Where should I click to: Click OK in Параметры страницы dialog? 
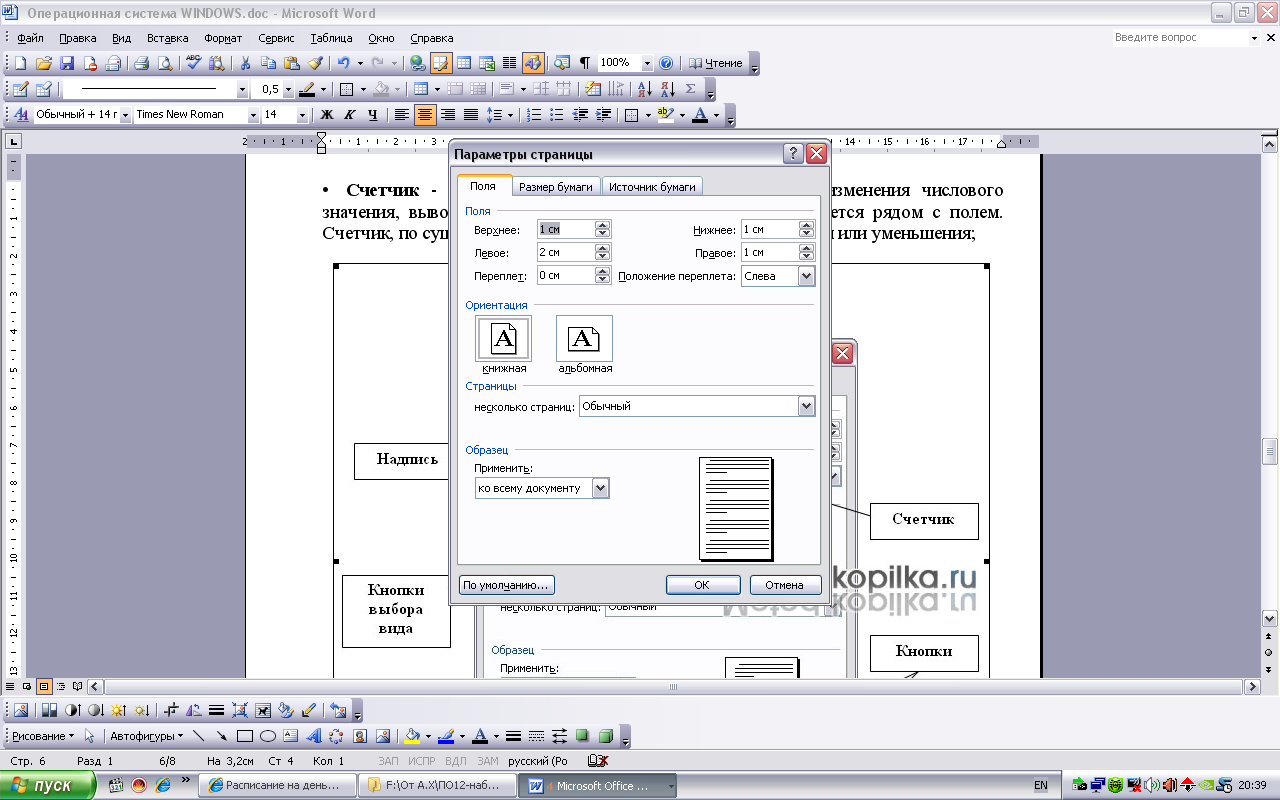coord(703,585)
